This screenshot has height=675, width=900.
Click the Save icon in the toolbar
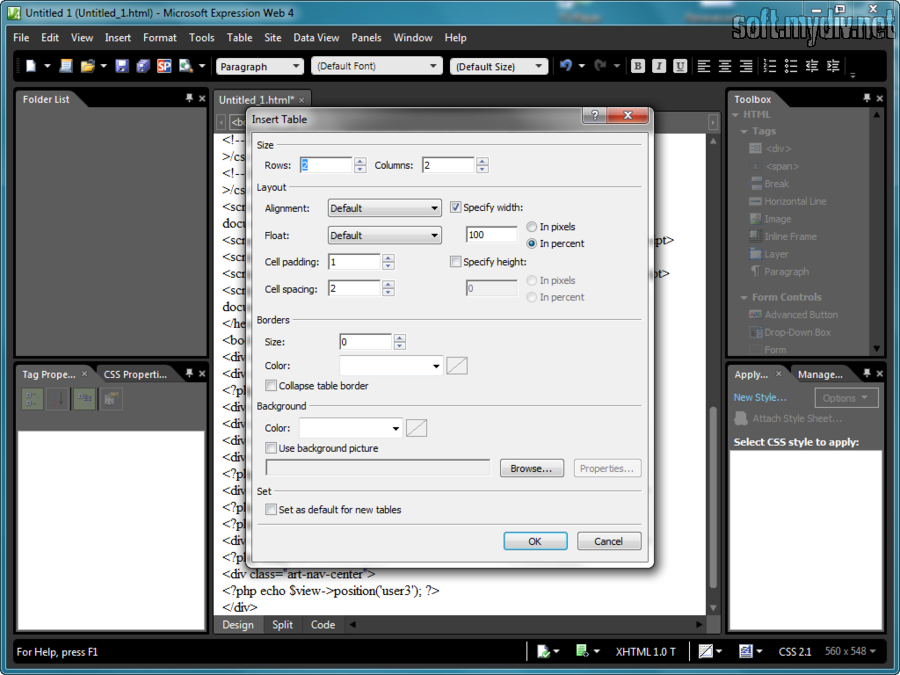pyautogui.click(x=121, y=66)
